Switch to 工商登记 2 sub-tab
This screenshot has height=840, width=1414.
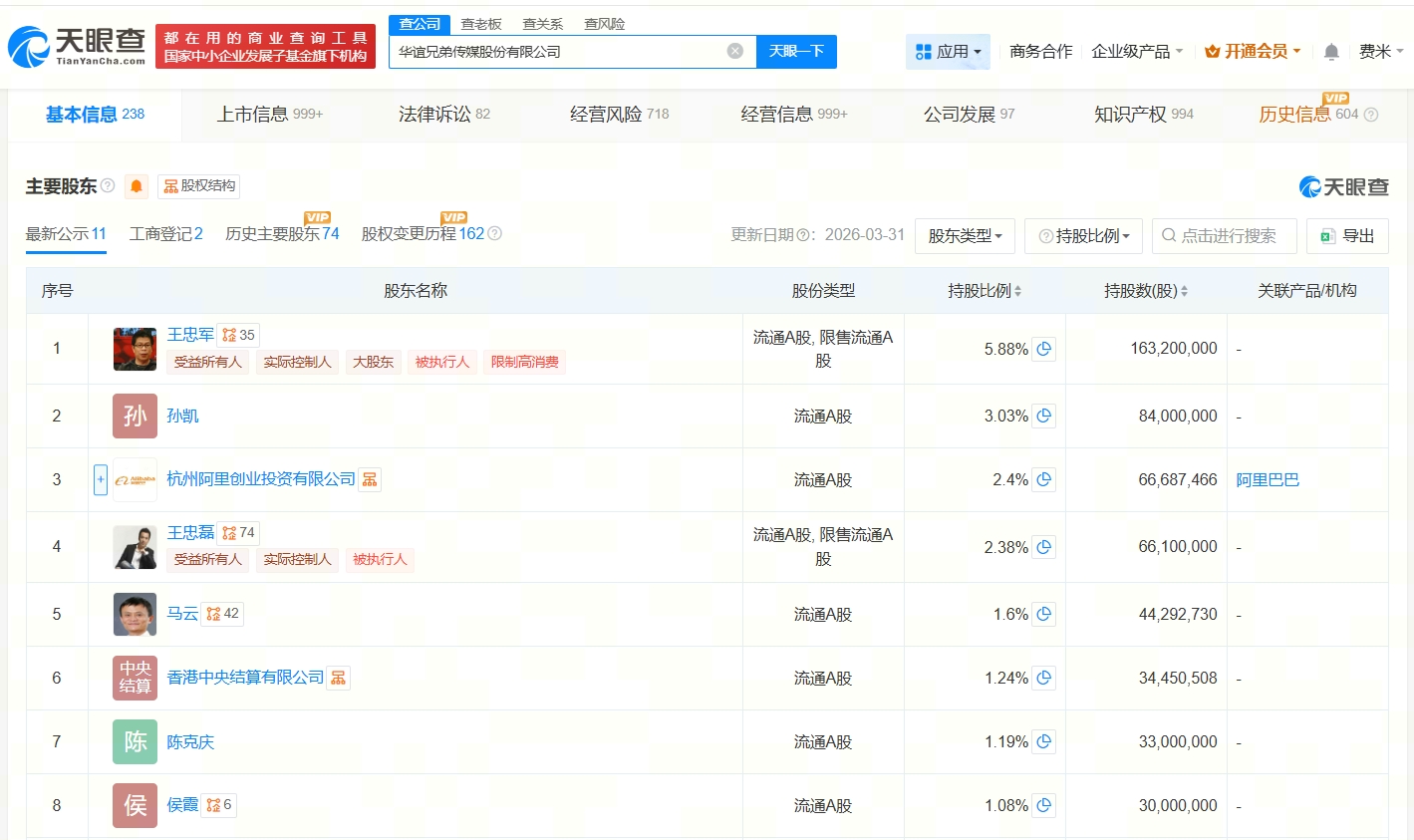[166, 234]
